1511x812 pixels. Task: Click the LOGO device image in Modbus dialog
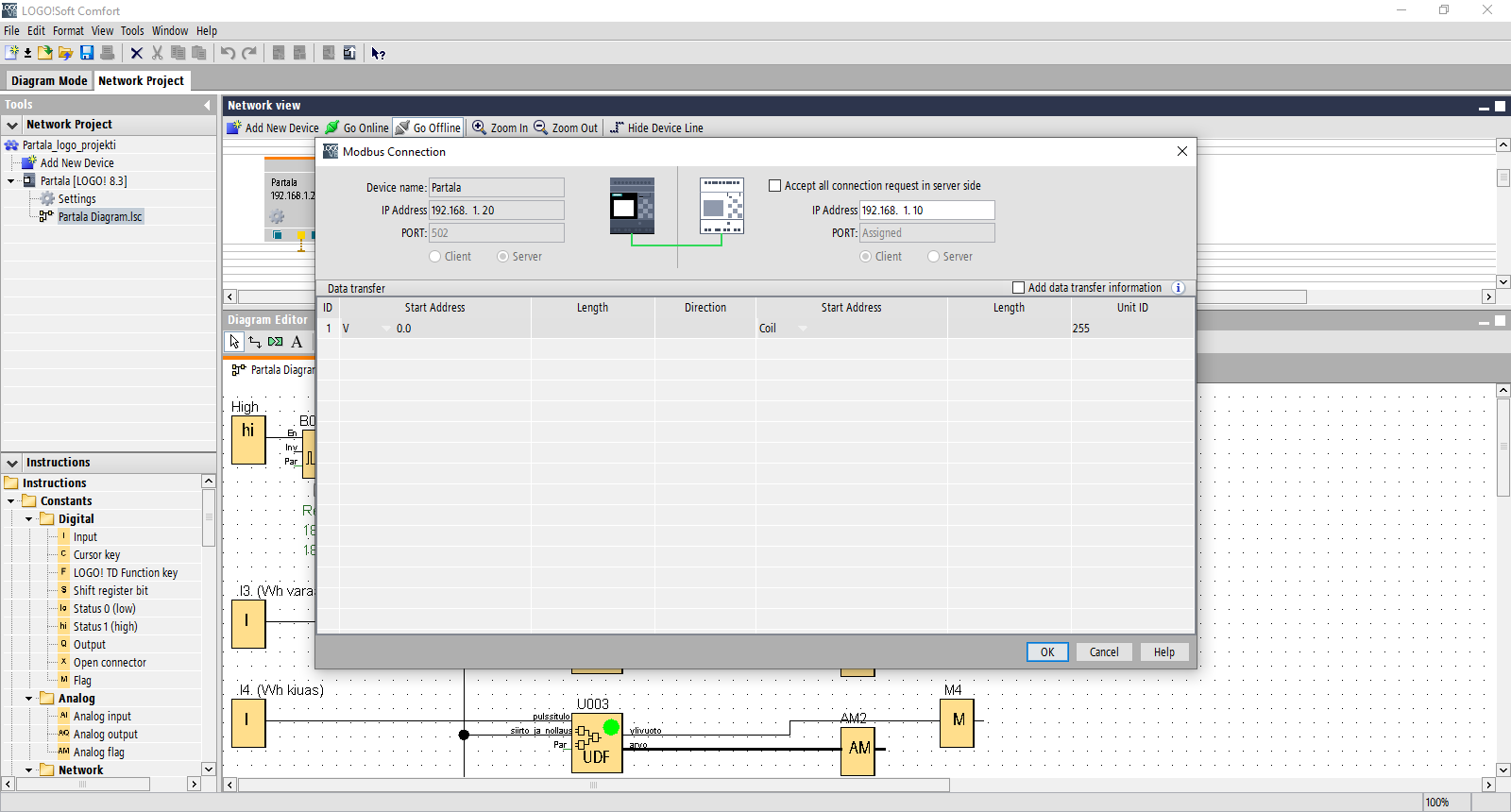[x=632, y=206]
